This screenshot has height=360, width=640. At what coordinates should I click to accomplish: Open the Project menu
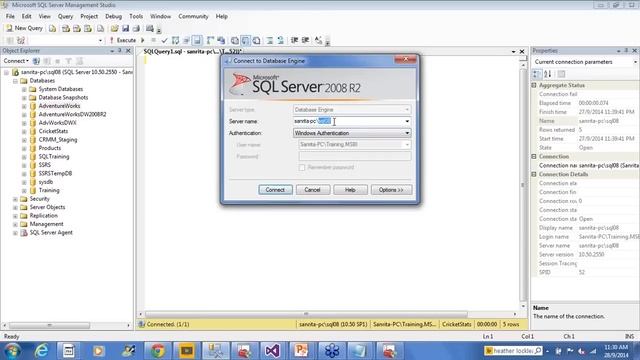pos(89,16)
